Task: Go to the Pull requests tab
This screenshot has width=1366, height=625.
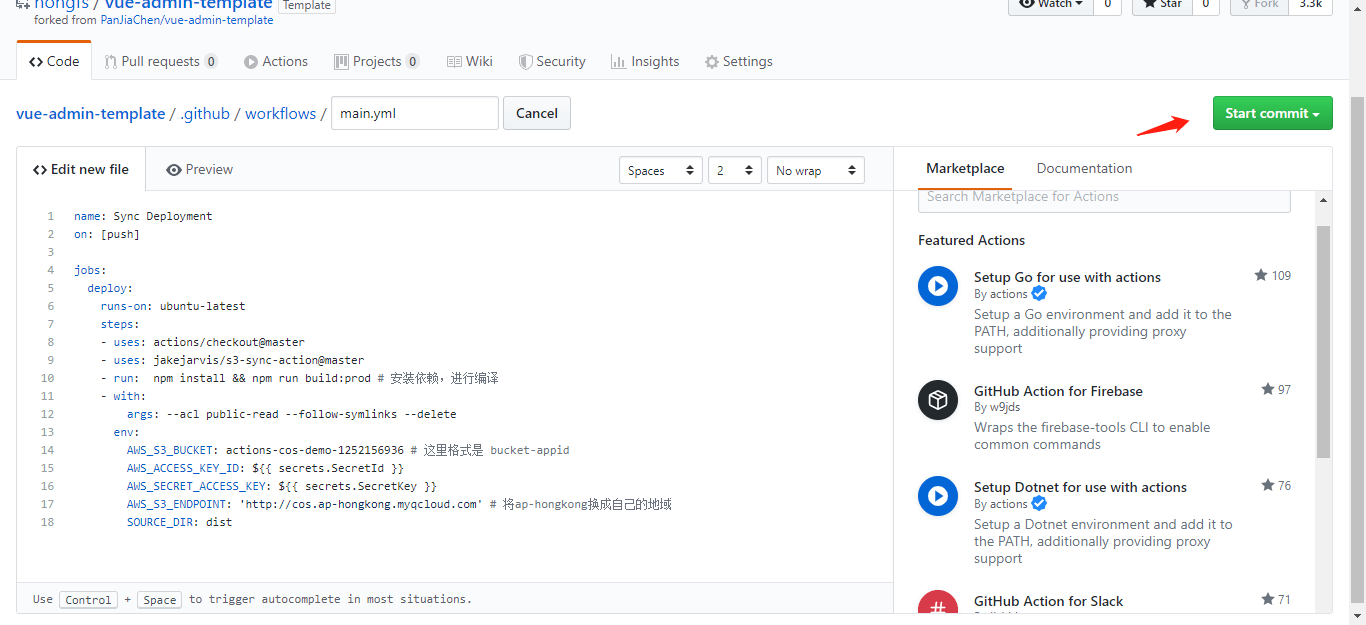Action: tap(161, 61)
